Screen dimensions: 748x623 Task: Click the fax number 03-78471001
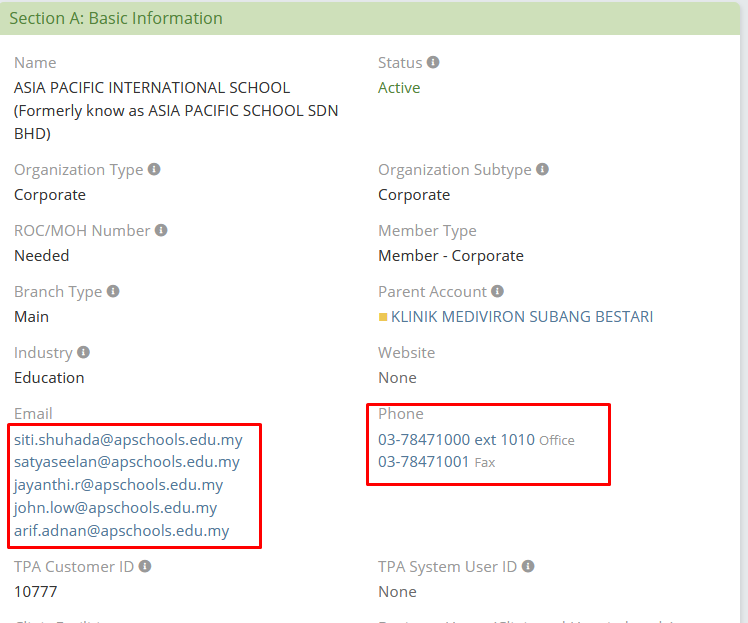tap(424, 462)
